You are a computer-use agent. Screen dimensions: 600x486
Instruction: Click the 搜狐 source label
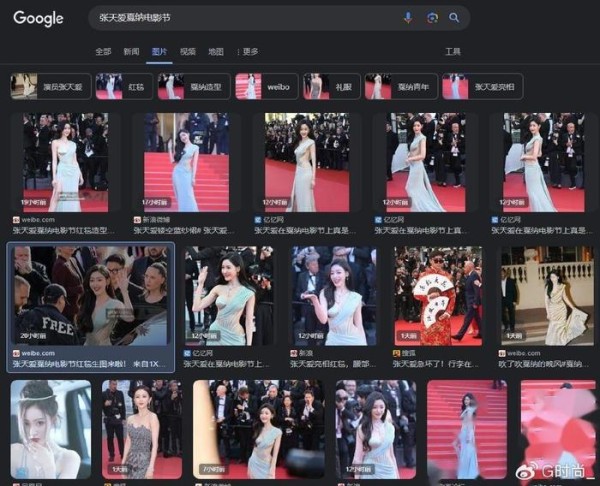(x=409, y=353)
